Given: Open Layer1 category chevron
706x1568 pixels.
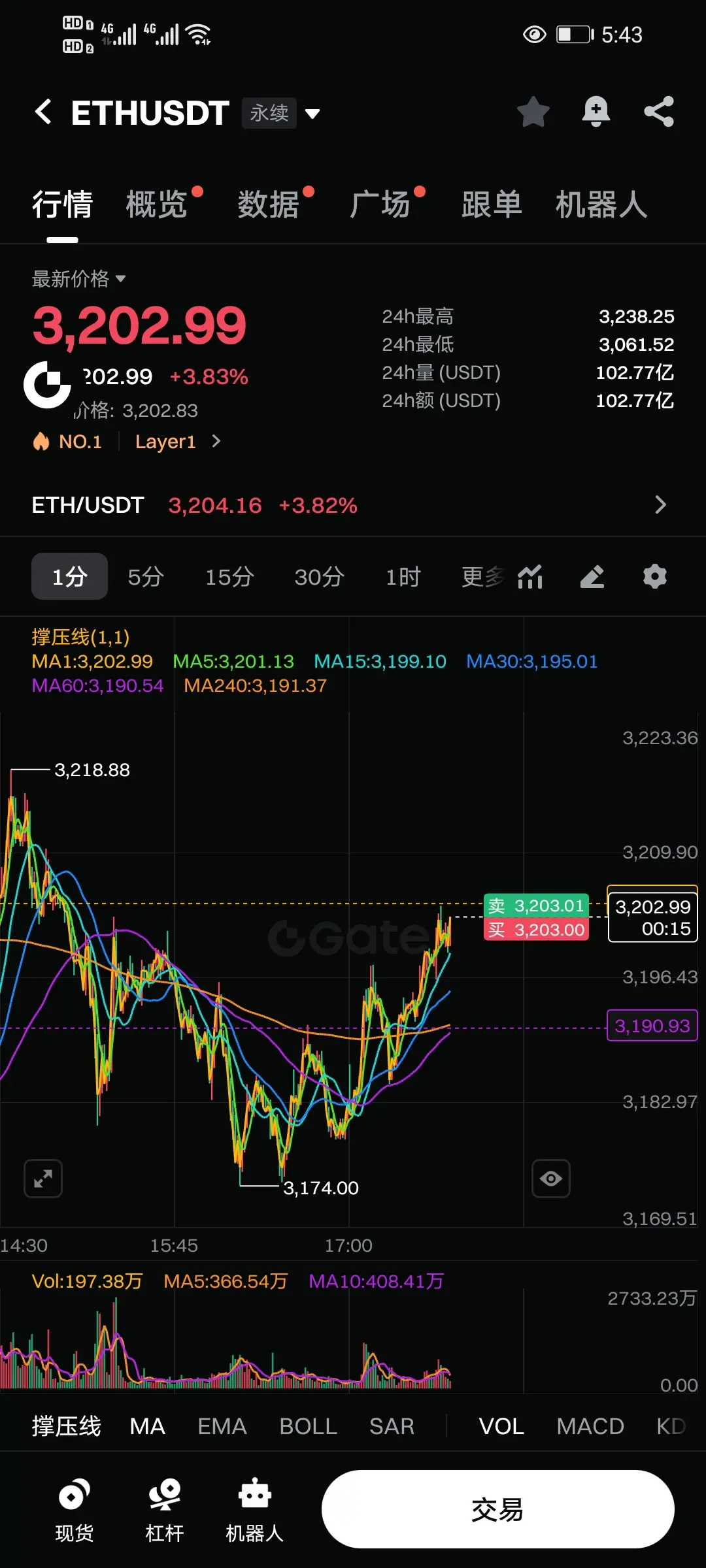Looking at the screenshot, I should click(x=216, y=442).
